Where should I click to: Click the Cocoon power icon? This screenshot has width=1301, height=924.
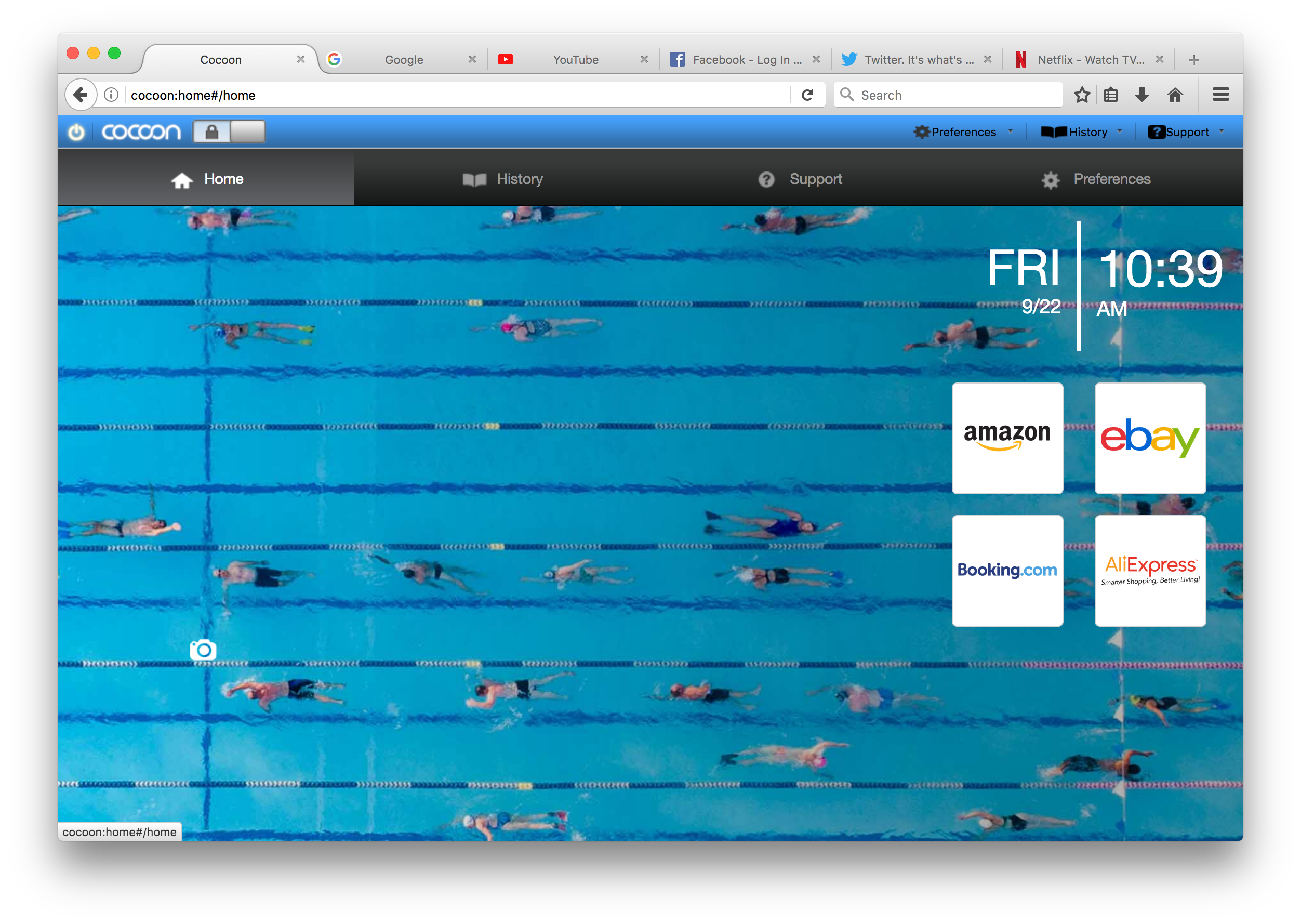[76, 132]
